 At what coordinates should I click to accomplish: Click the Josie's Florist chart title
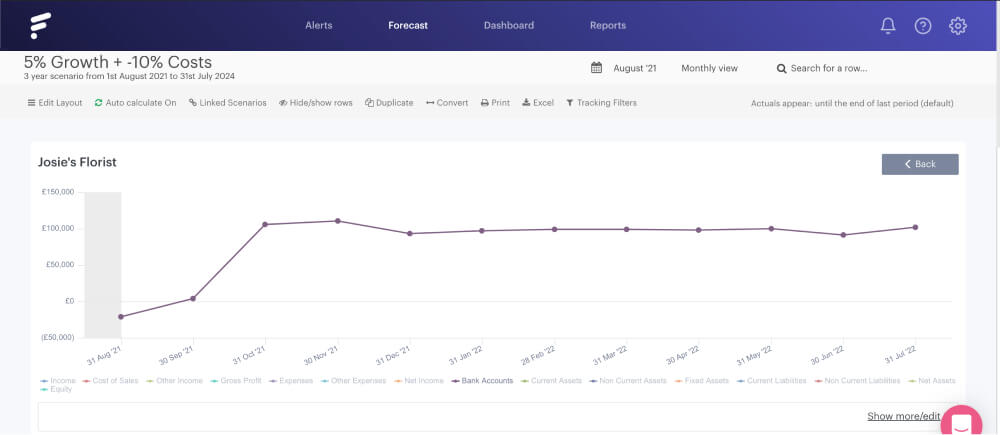click(x=77, y=163)
